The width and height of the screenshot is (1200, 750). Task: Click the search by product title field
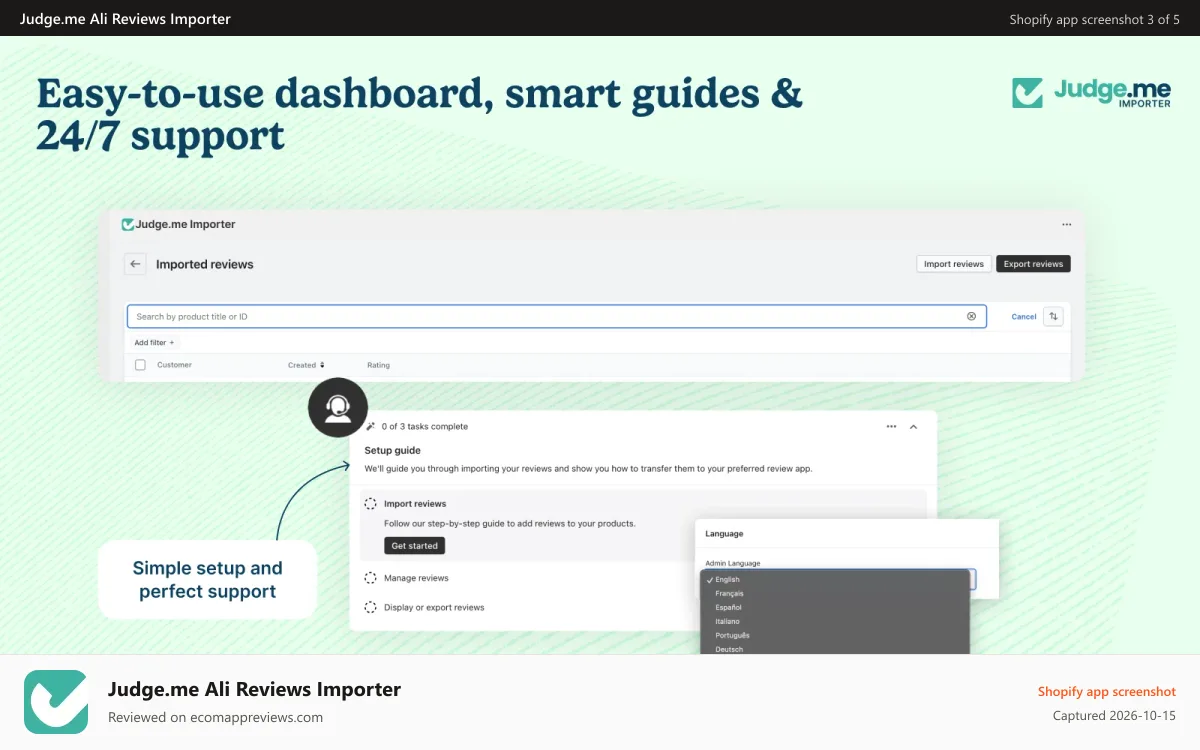pos(557,316)
